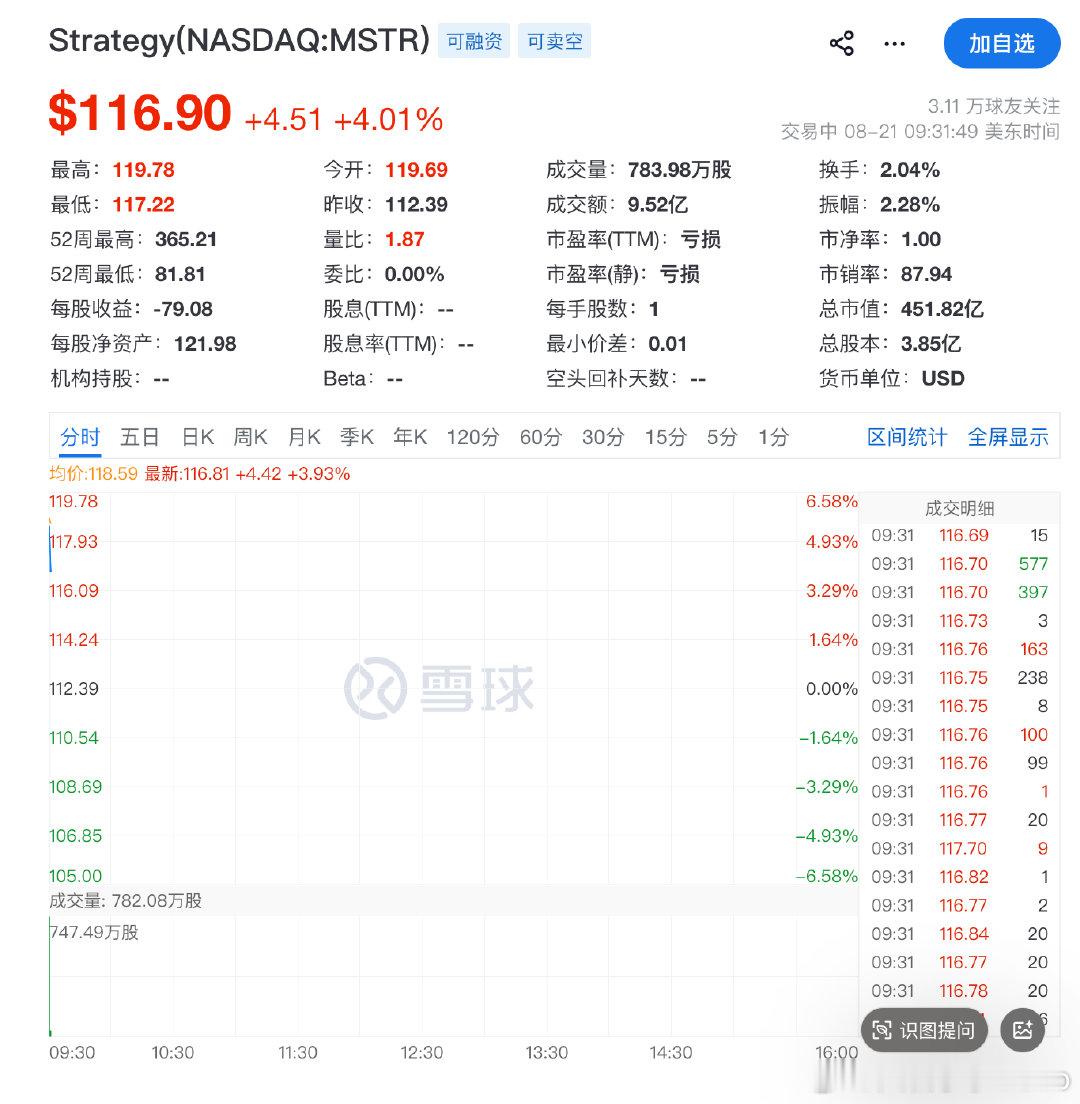Add MSTR to watchlist with 加自选

pyautogui.click(x=1001, y=44)
